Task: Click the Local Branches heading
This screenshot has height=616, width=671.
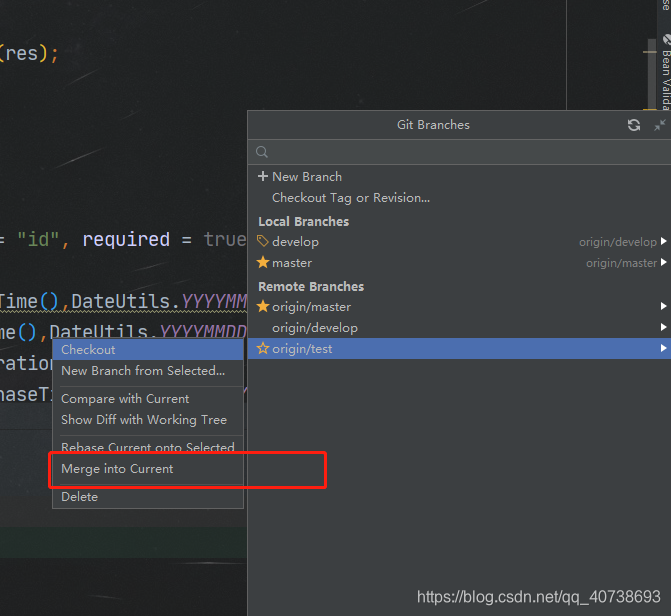Action: (303, 221)
